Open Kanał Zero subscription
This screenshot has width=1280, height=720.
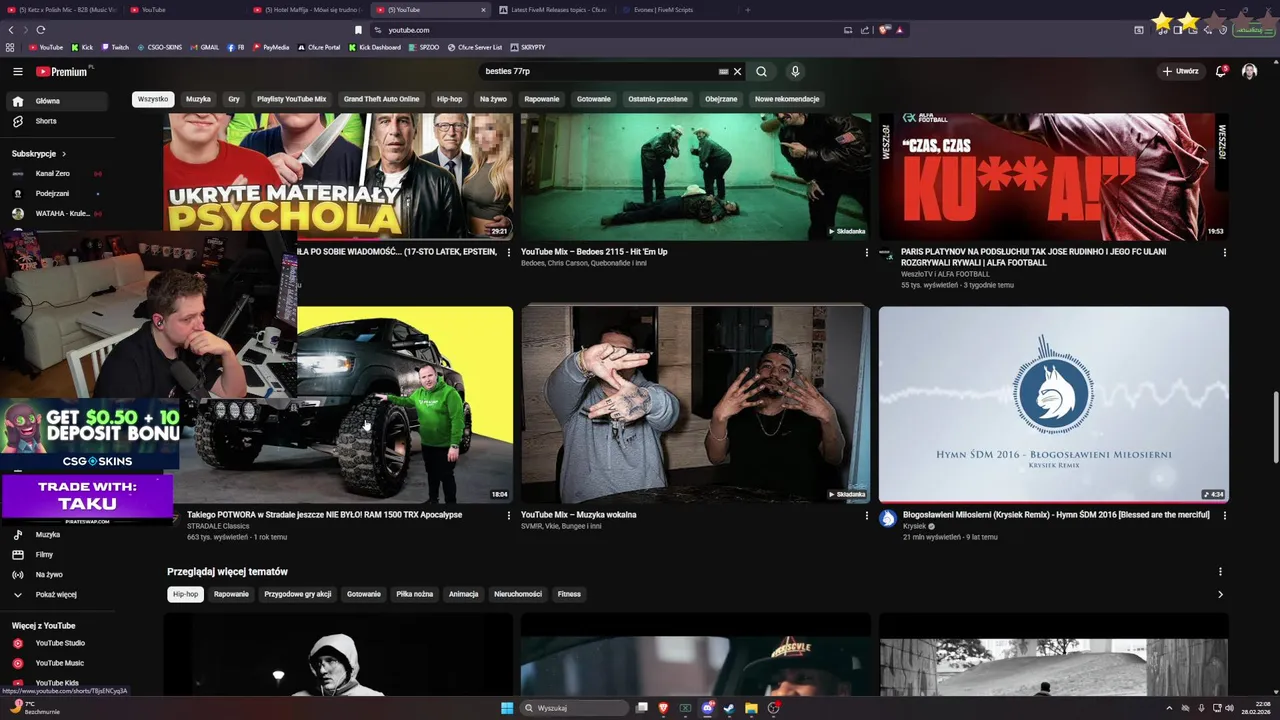point(57,174)
